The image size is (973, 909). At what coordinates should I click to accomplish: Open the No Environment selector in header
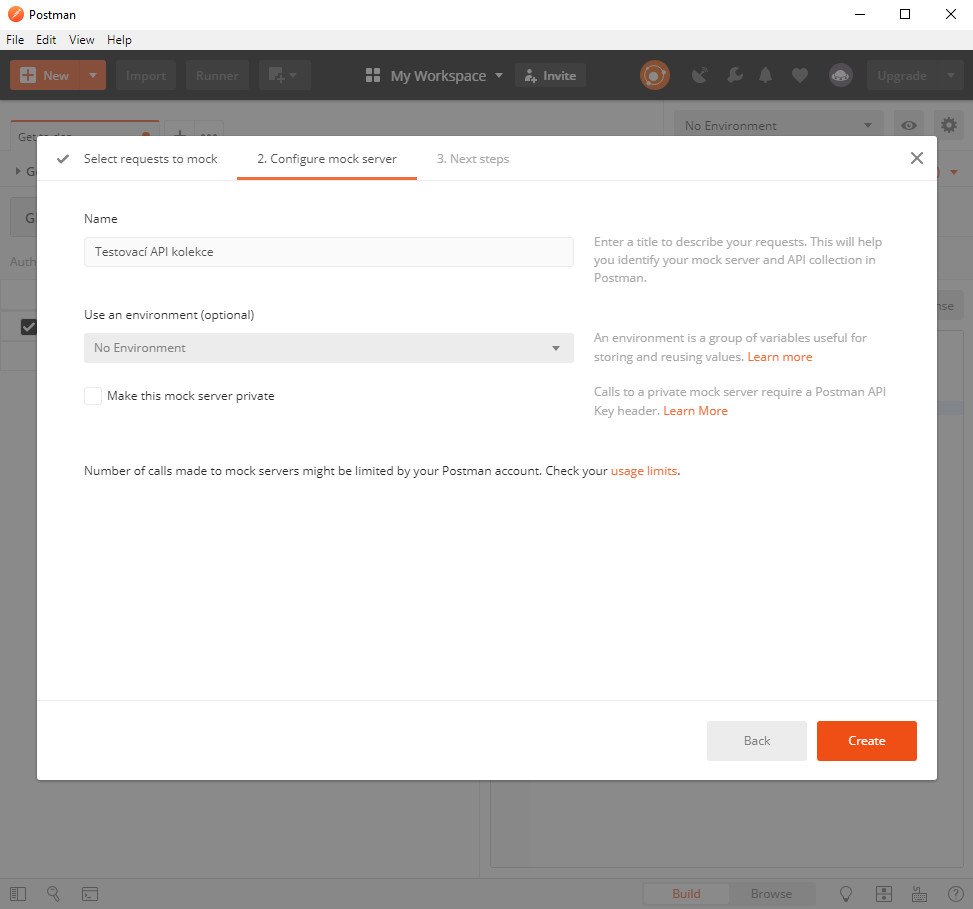pos(778,125)
